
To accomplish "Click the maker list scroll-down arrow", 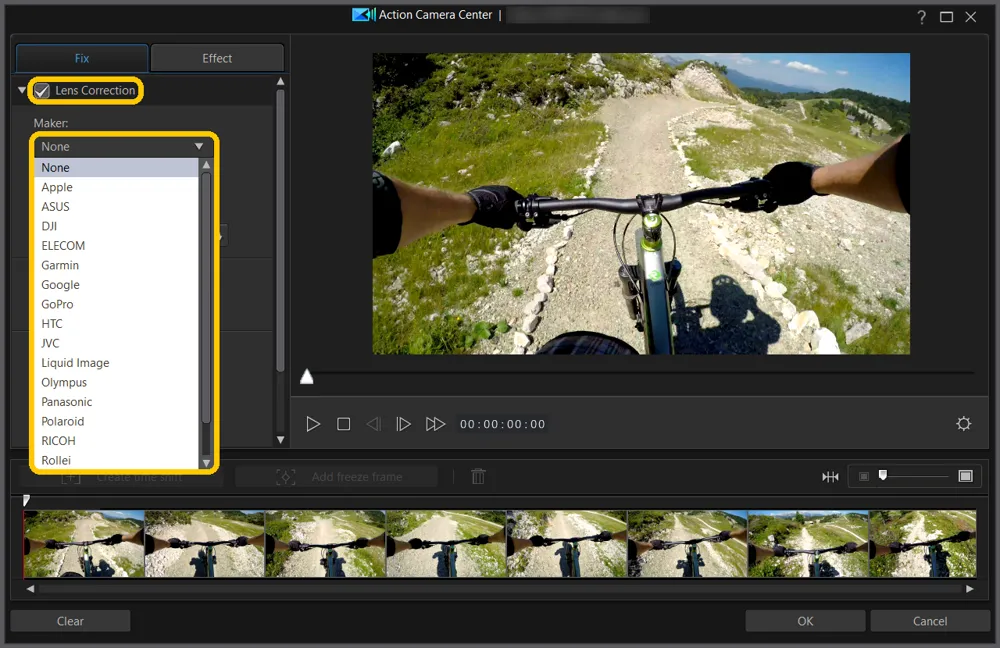I will pos(206,462).
